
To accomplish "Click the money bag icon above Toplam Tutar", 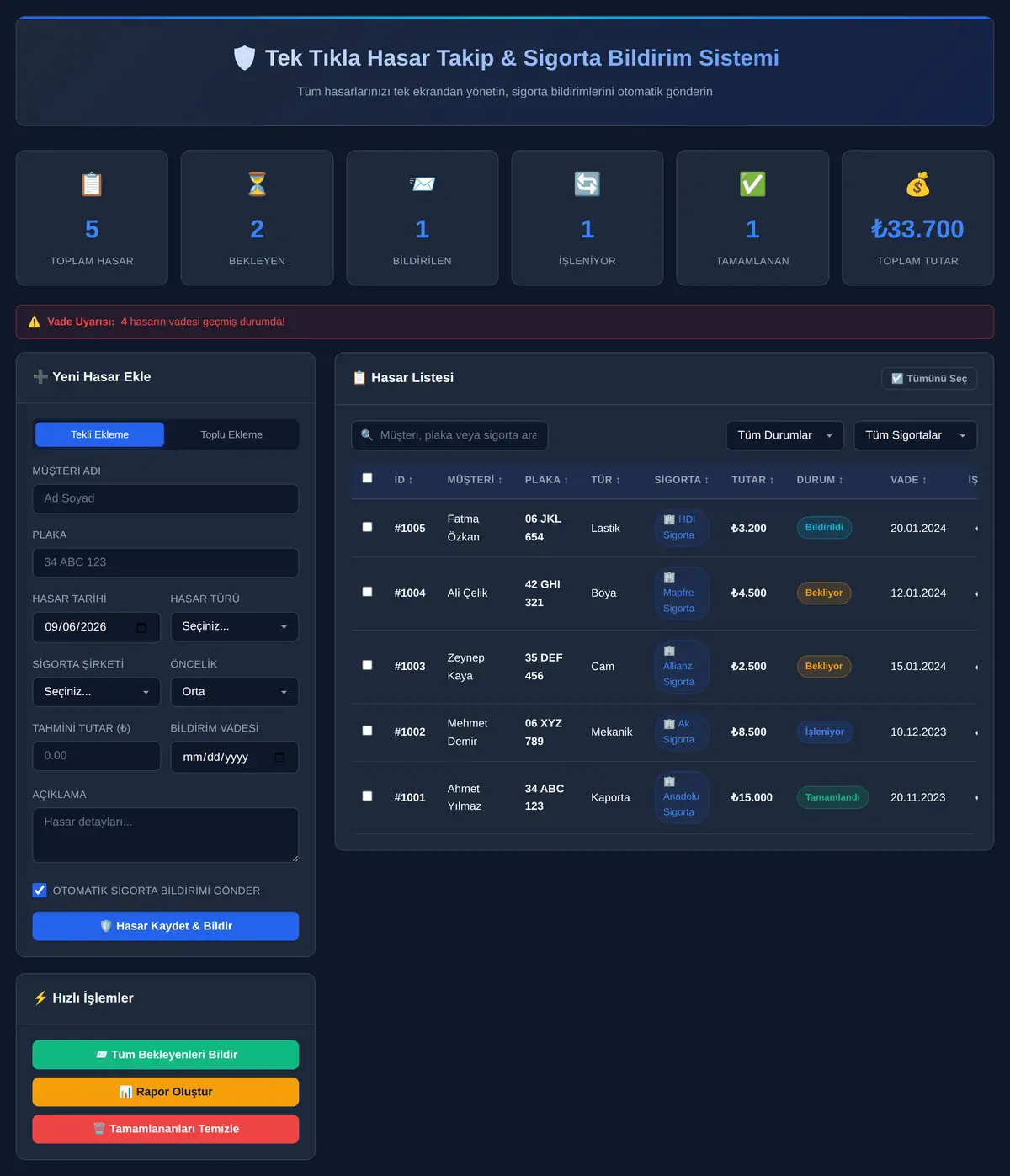I will 917,184.
